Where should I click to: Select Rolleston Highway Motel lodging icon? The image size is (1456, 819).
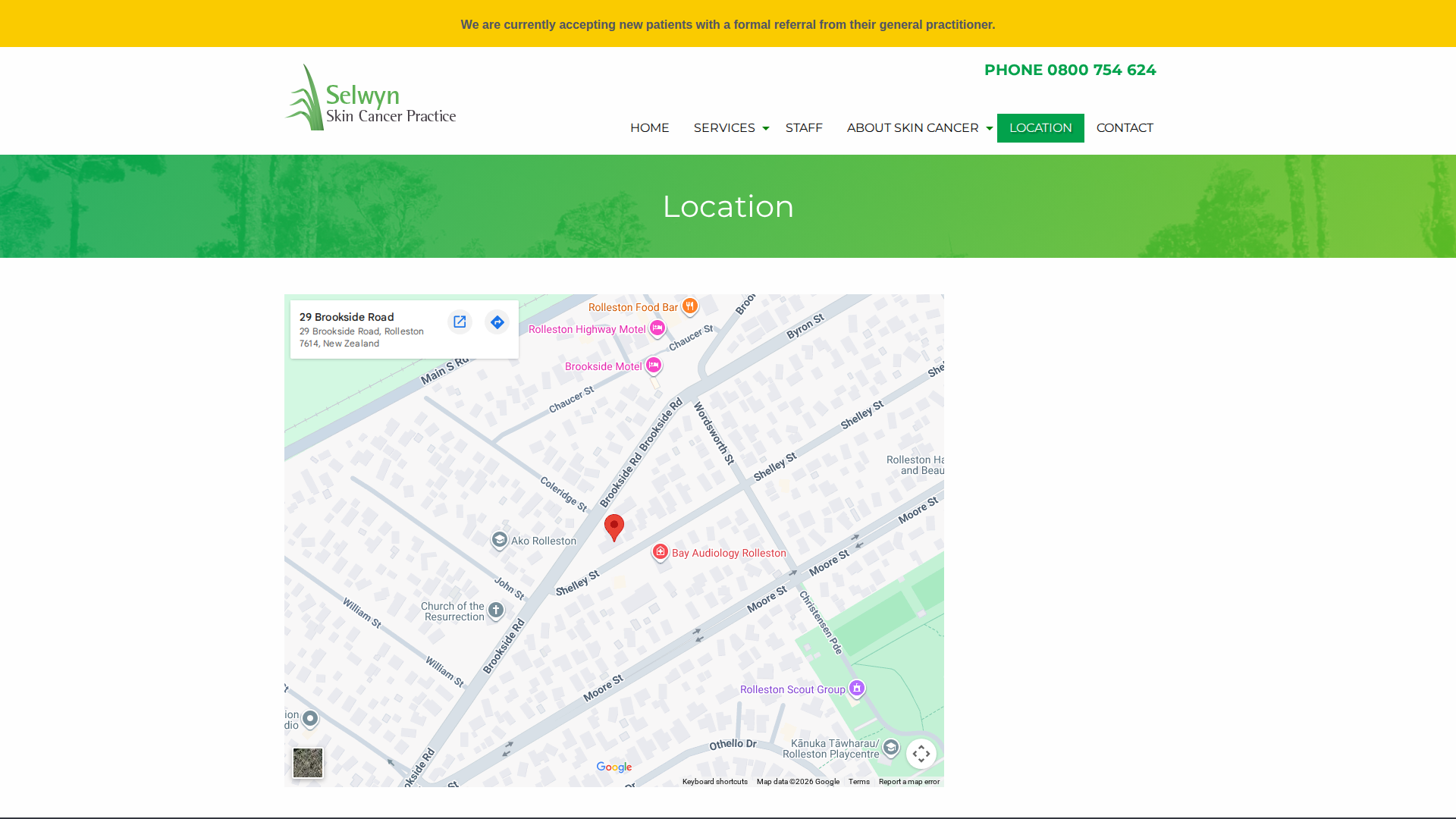pyautogui.click(x=657, y=329)
